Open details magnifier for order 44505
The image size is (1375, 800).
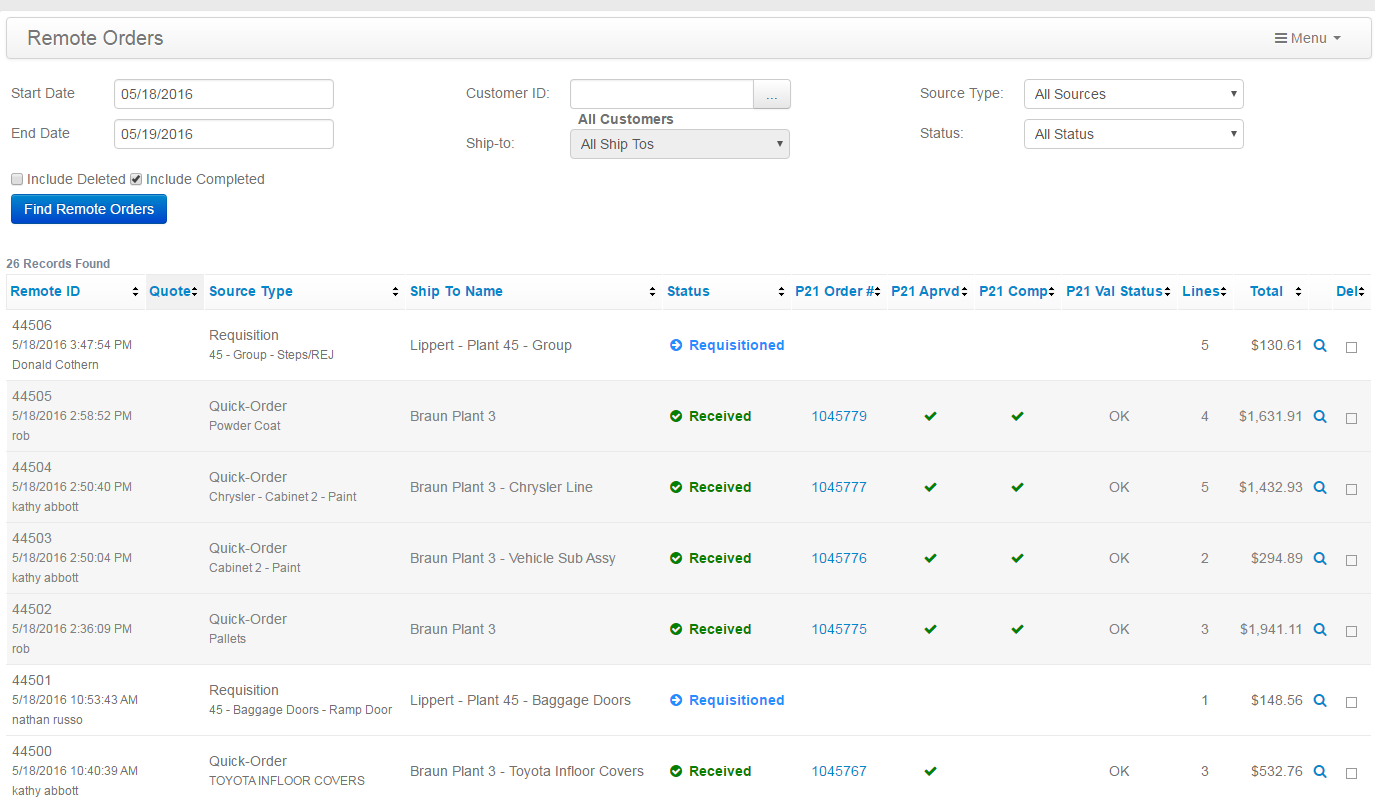pos(1320,416)
